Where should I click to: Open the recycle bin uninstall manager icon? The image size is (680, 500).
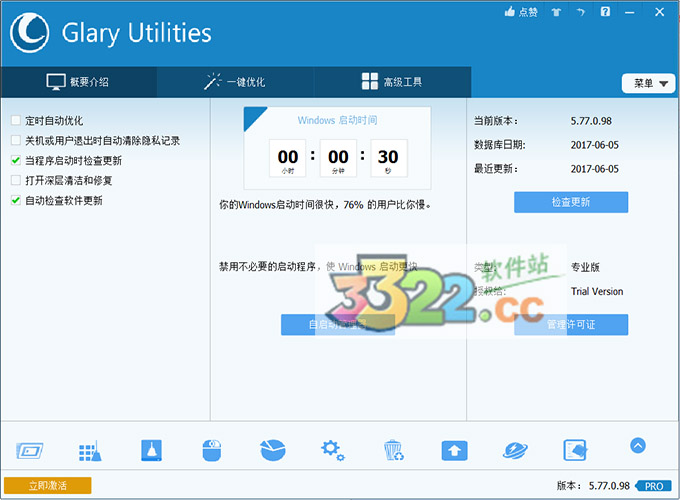394,450
